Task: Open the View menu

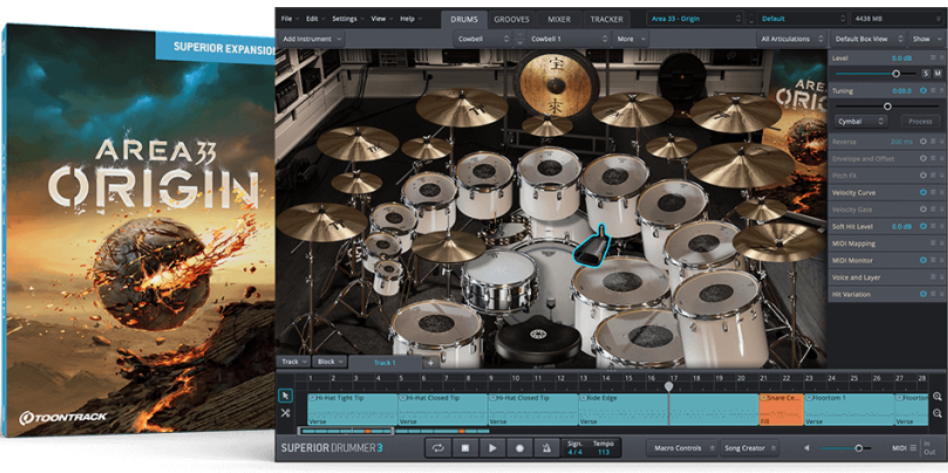Action: point(381,19)
